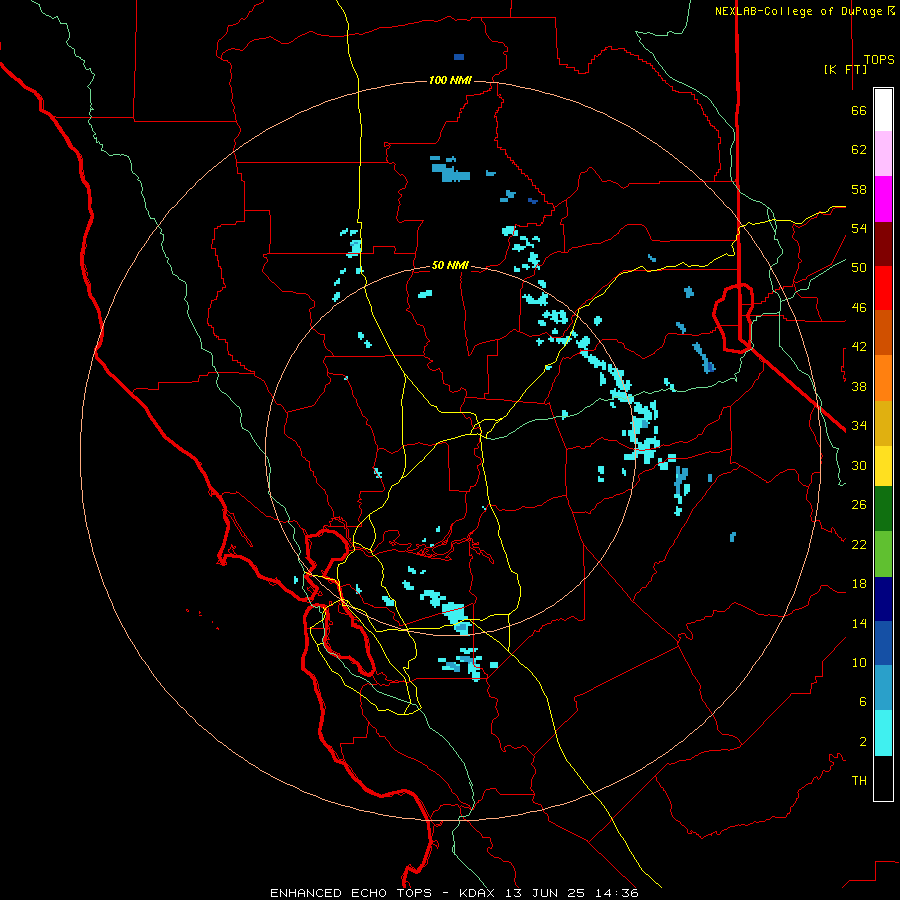Click the '34' legend scale value
Image resolution: width=900 pixels, height=900 pixels.
859,426
